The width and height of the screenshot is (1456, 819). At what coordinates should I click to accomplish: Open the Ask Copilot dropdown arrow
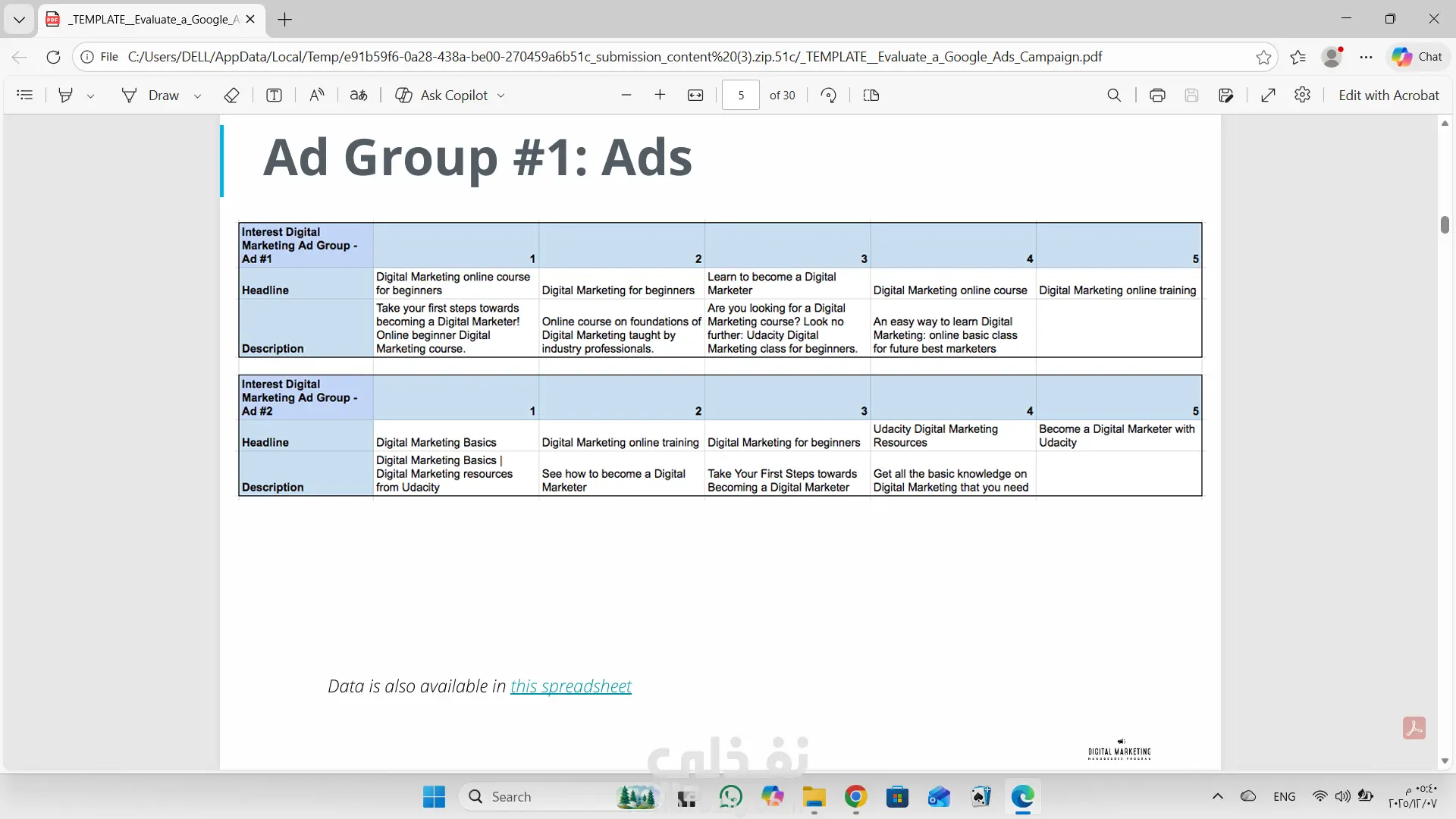501,96
